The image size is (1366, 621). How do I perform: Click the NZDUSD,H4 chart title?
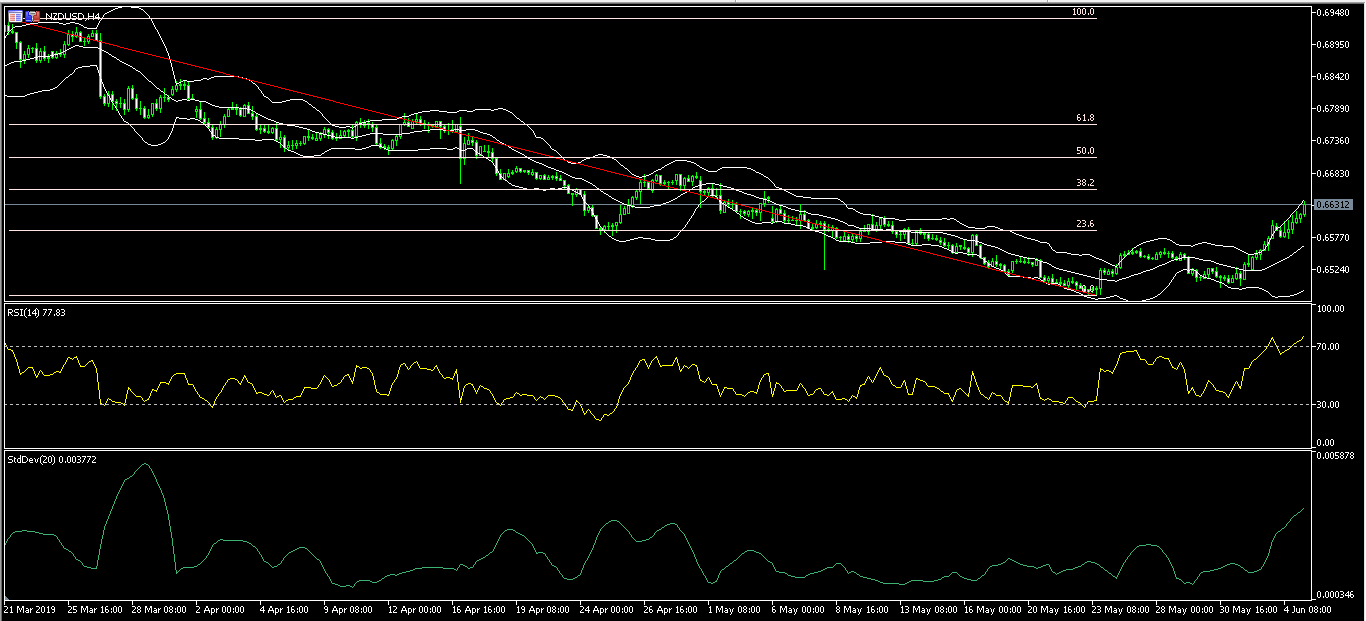tap(72, 16)
